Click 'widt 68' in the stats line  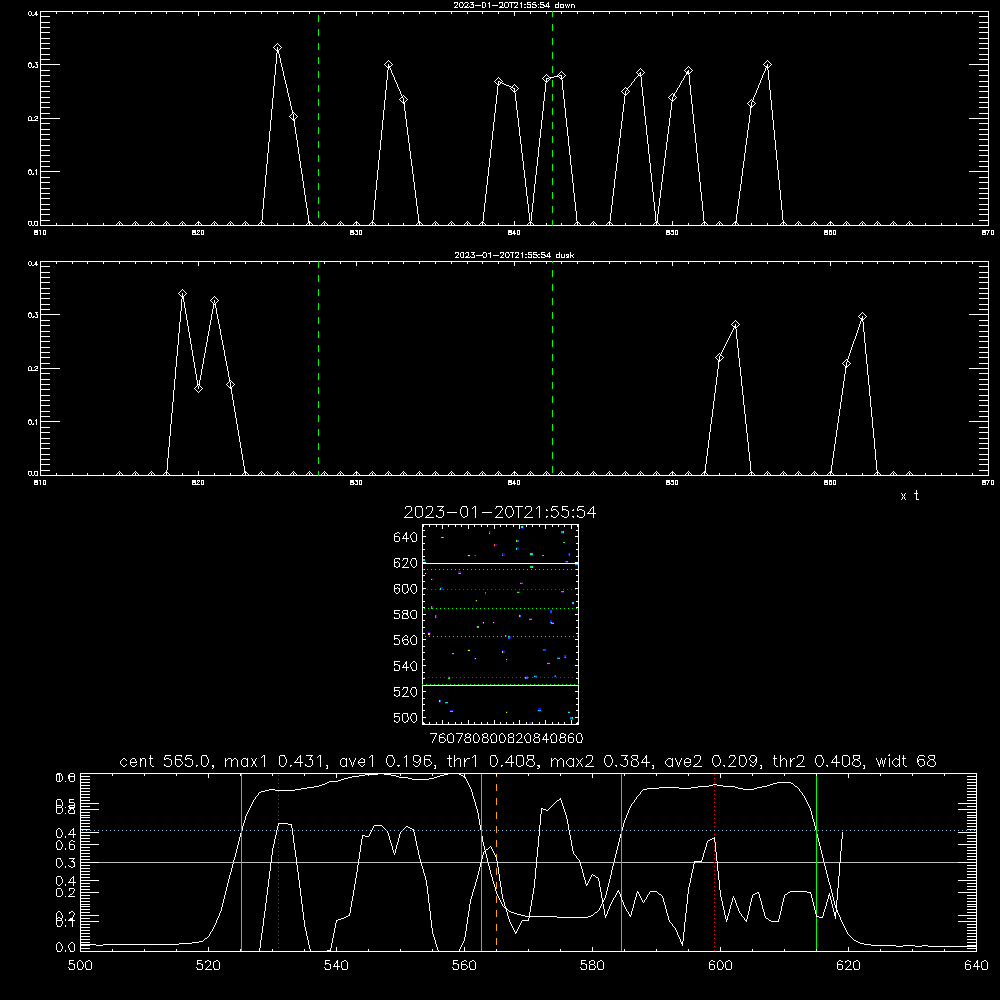[906, 761]
